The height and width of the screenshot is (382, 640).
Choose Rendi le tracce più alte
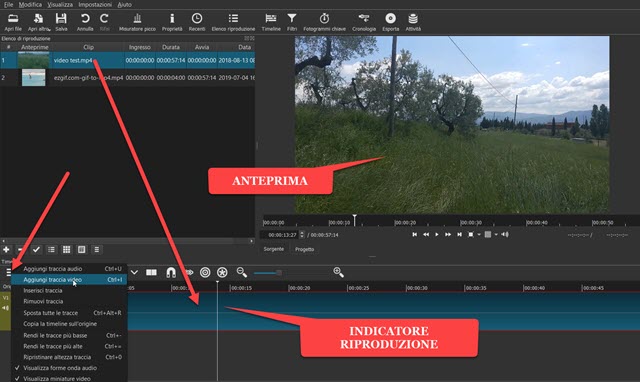pos(69,346)
